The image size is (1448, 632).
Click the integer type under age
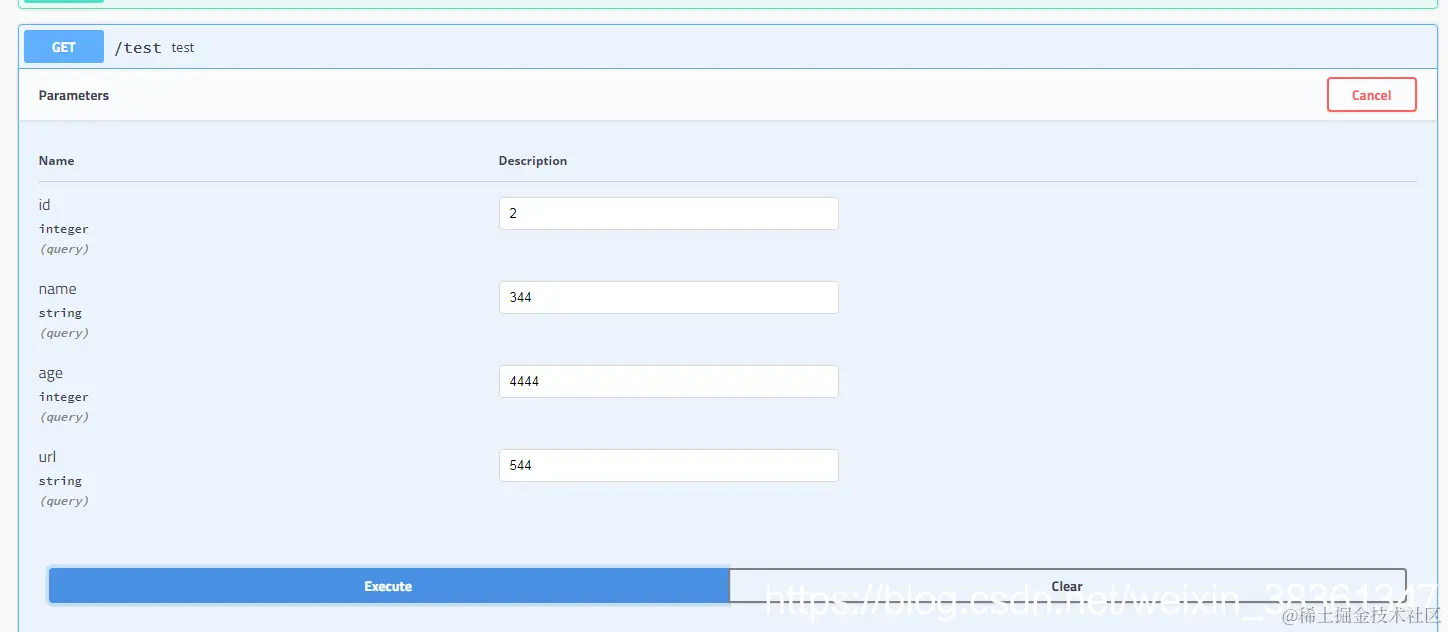point(64,397)
